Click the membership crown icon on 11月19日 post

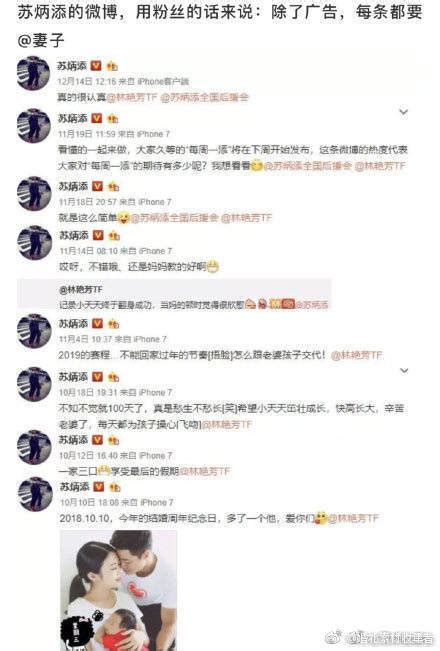(112, 119)
